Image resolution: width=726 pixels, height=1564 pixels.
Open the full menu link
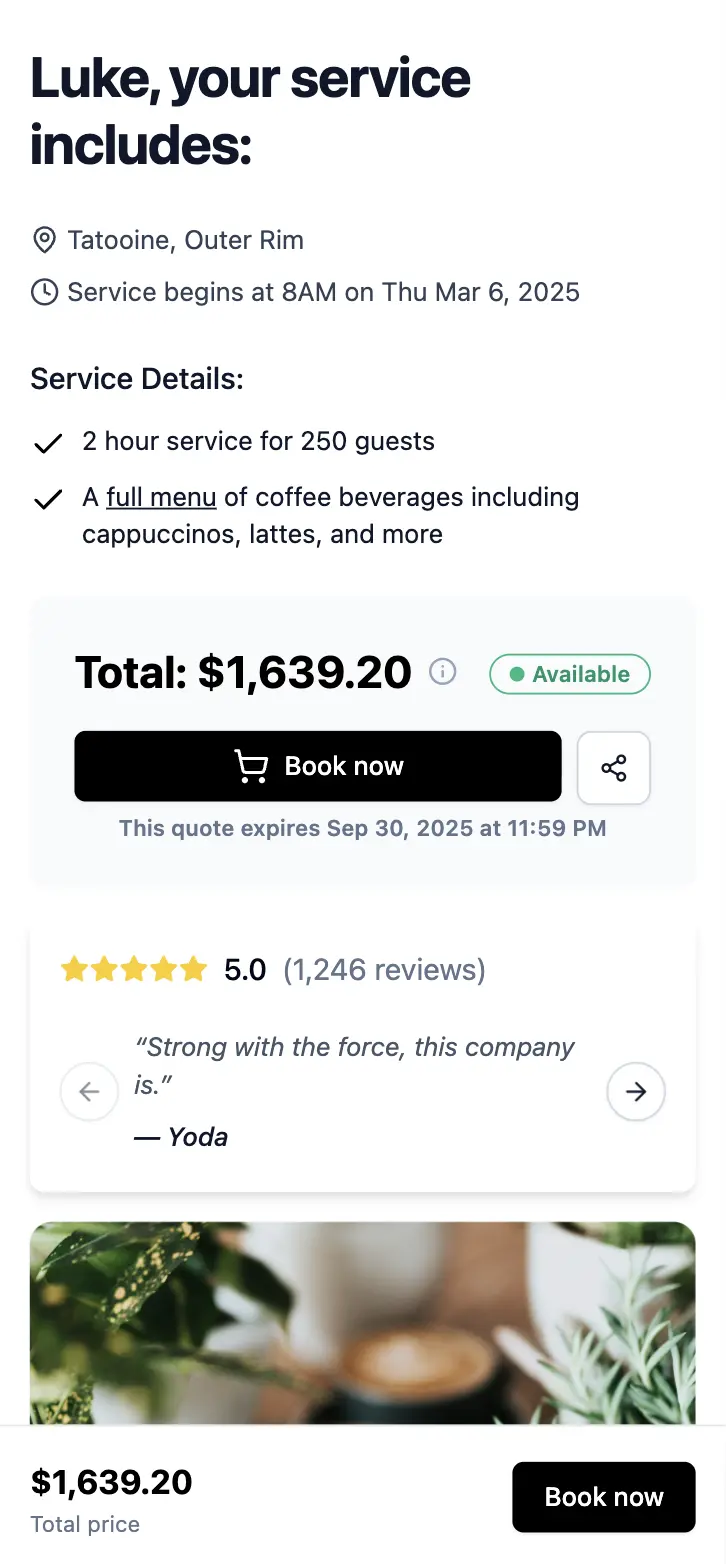tap(161, 497)
